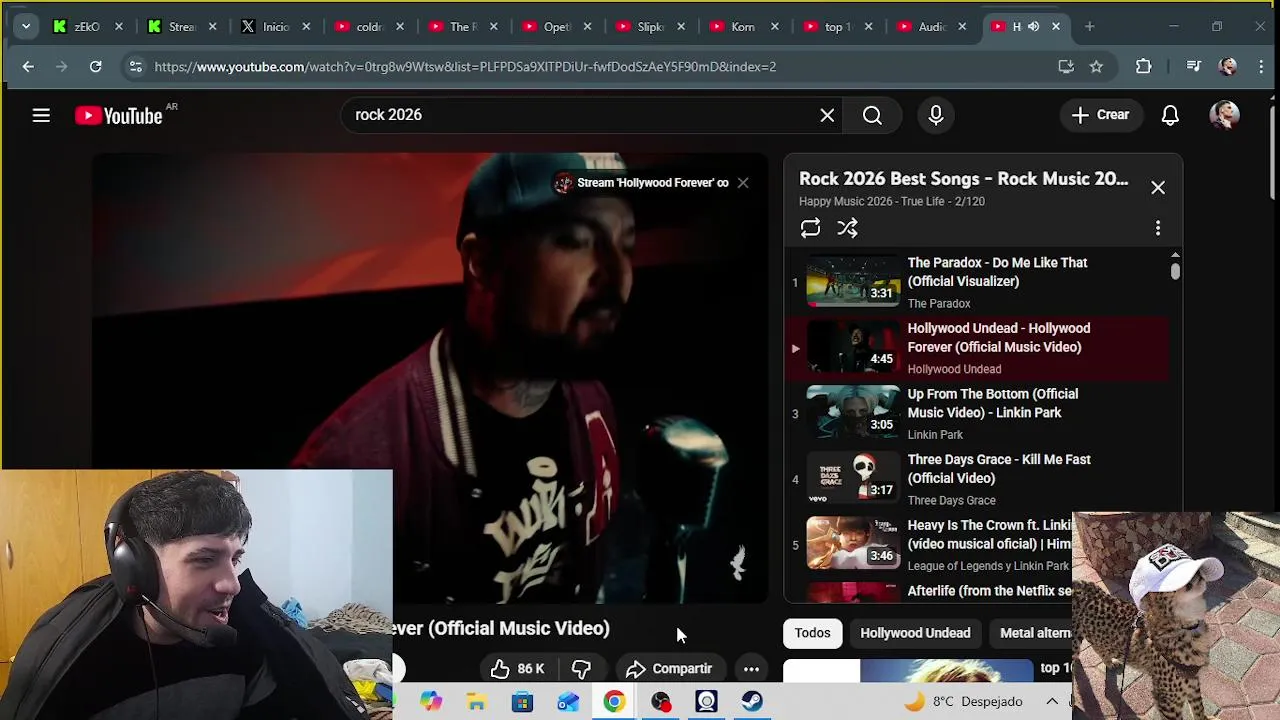This screenshot has height=720, width=1280.
Task: Click the address bar URL
Action: [x=465, y=67]
